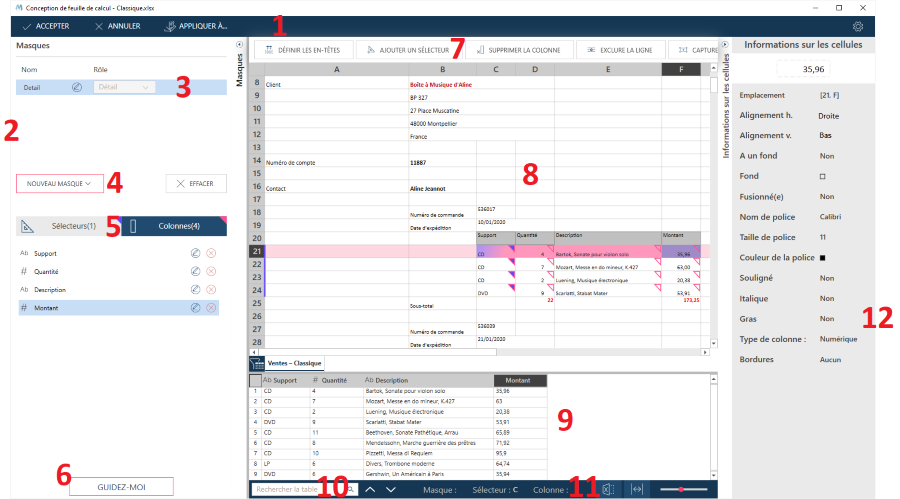Jump to previous search result arrow
Viewport: 900px width, 499px height.
coord(370,489)
